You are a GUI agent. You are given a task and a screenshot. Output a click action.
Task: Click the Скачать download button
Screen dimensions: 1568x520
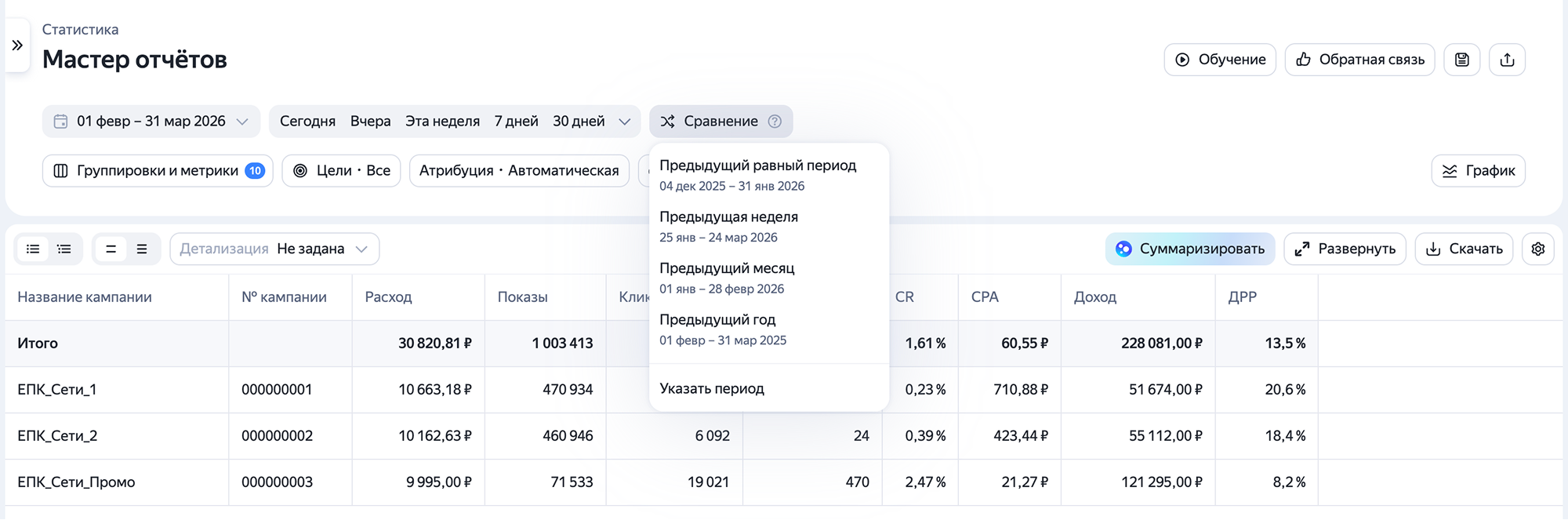pyautogui.click(x=1464, y=249)
